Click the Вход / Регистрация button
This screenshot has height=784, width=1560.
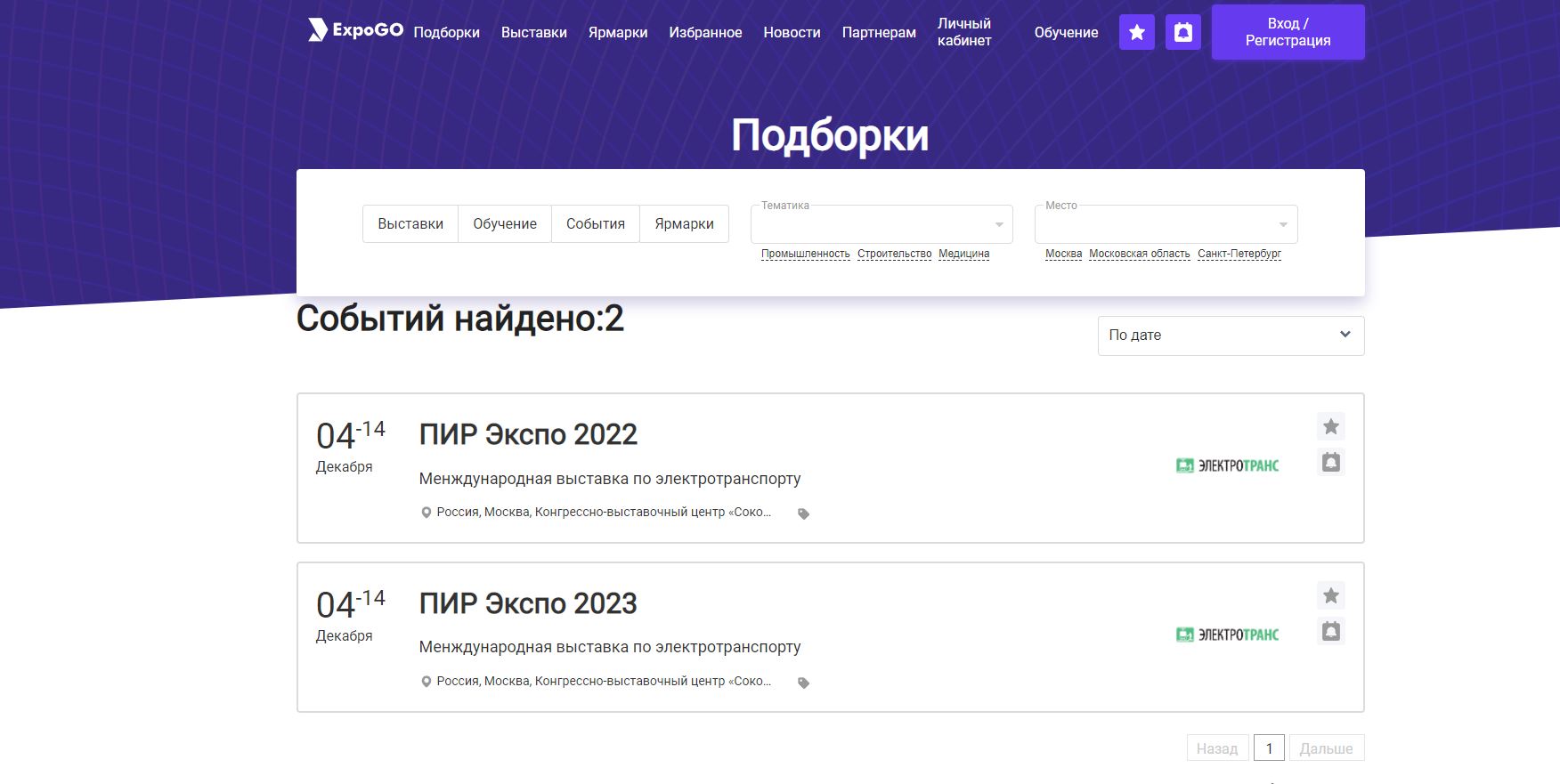point(1288,33)
